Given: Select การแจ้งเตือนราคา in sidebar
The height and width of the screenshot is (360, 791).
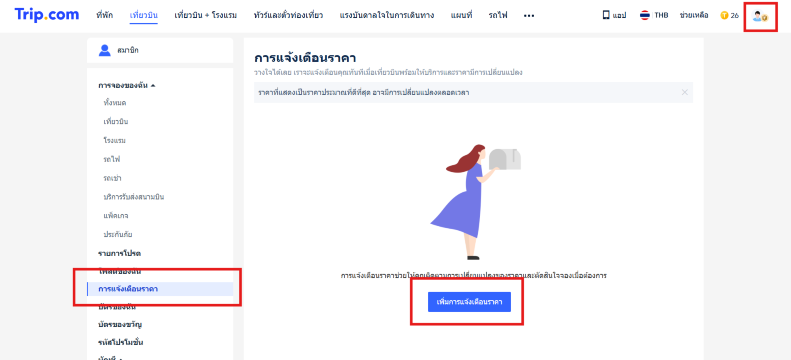Looking at the screenshot, I should [159, 289].
